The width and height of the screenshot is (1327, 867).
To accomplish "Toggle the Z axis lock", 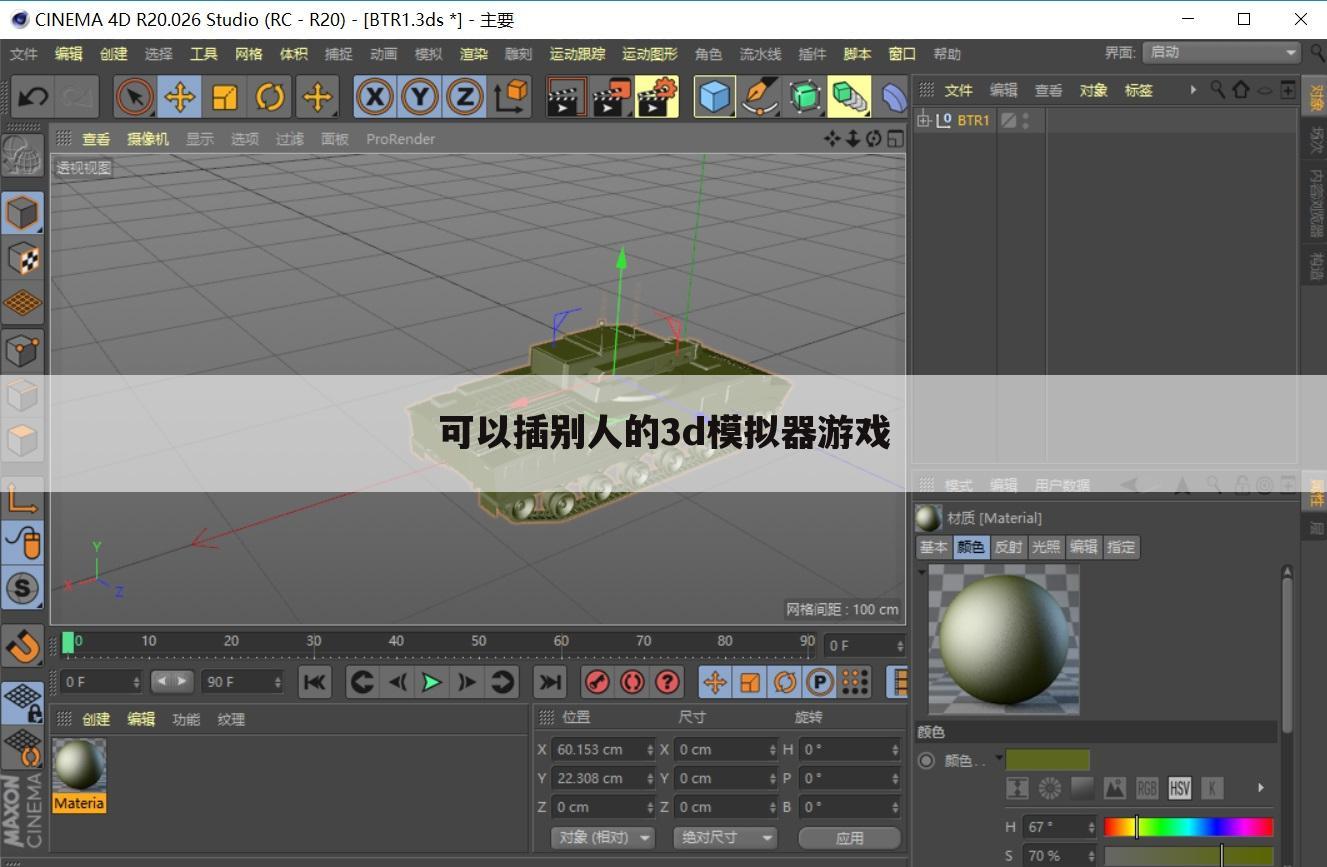I will click(x=465, y=97).
